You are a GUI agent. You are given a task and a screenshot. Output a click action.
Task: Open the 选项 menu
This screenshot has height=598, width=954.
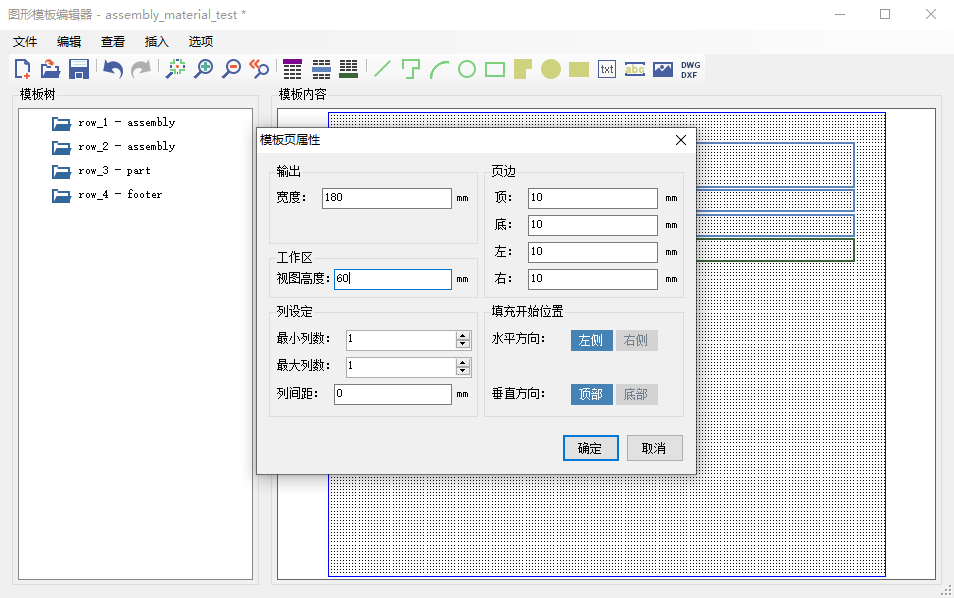[x=200, y=41]
